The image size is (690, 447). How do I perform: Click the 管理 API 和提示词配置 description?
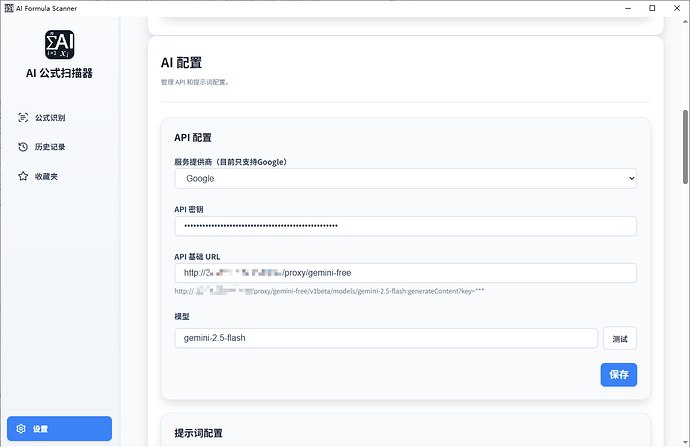point(195,82)
